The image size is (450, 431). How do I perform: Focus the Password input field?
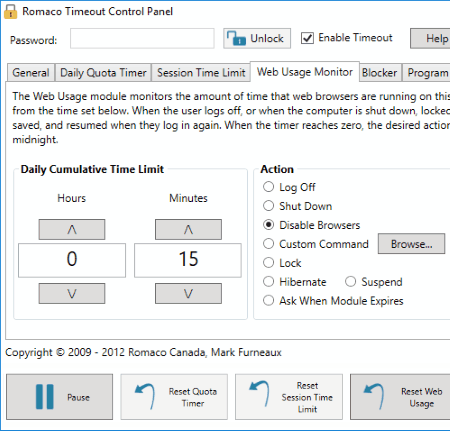pos(142,39)
